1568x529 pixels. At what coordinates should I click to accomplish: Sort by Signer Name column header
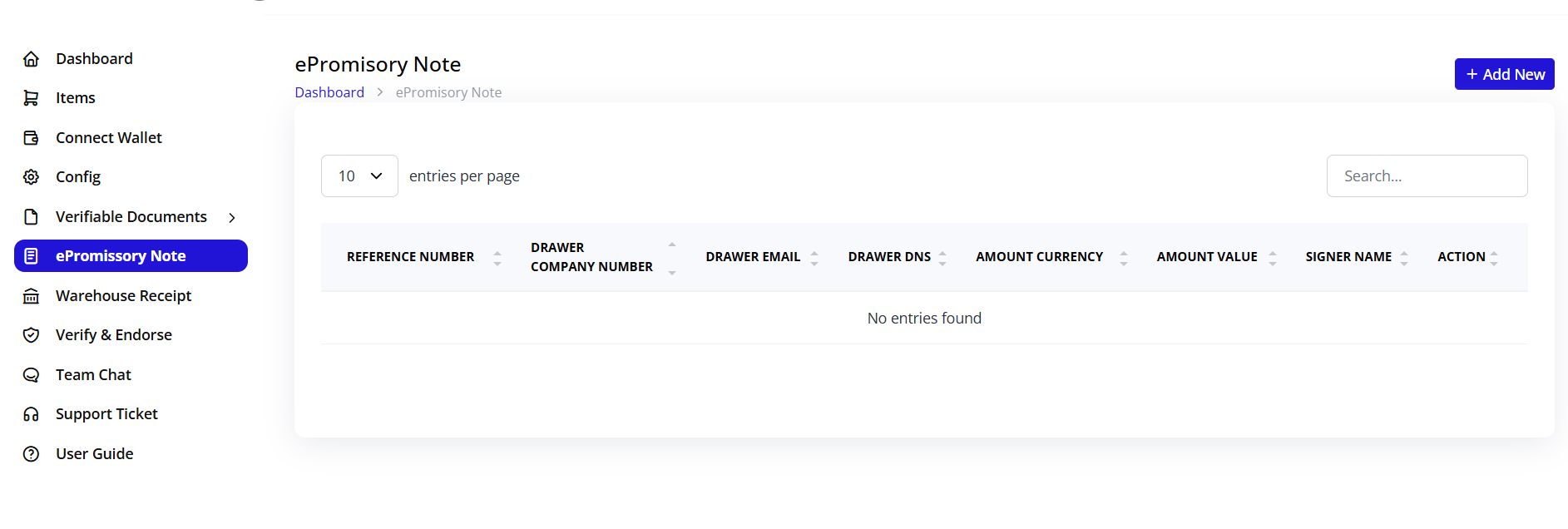[x=1348, y=257]
